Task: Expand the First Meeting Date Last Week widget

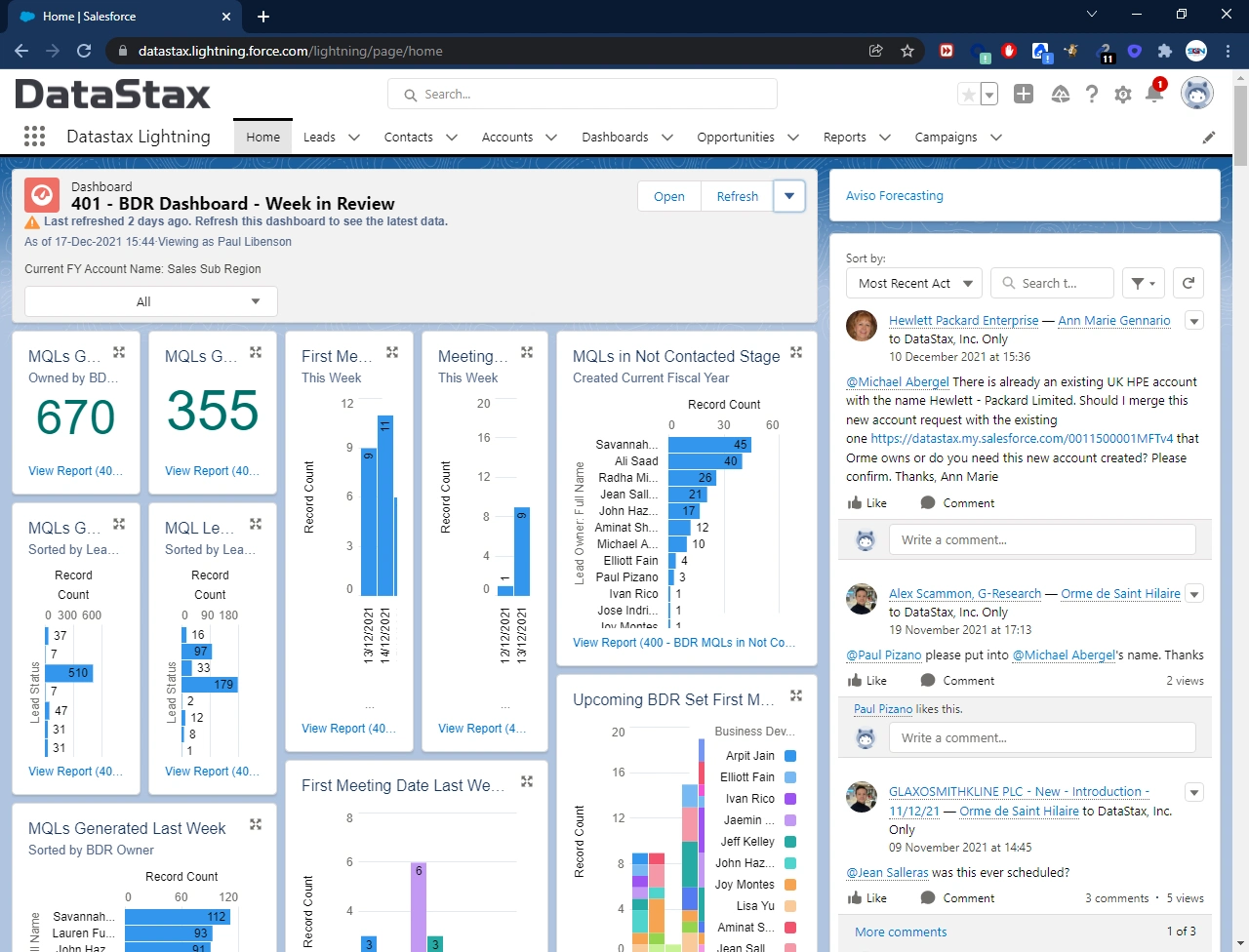Action: (527, 781)
